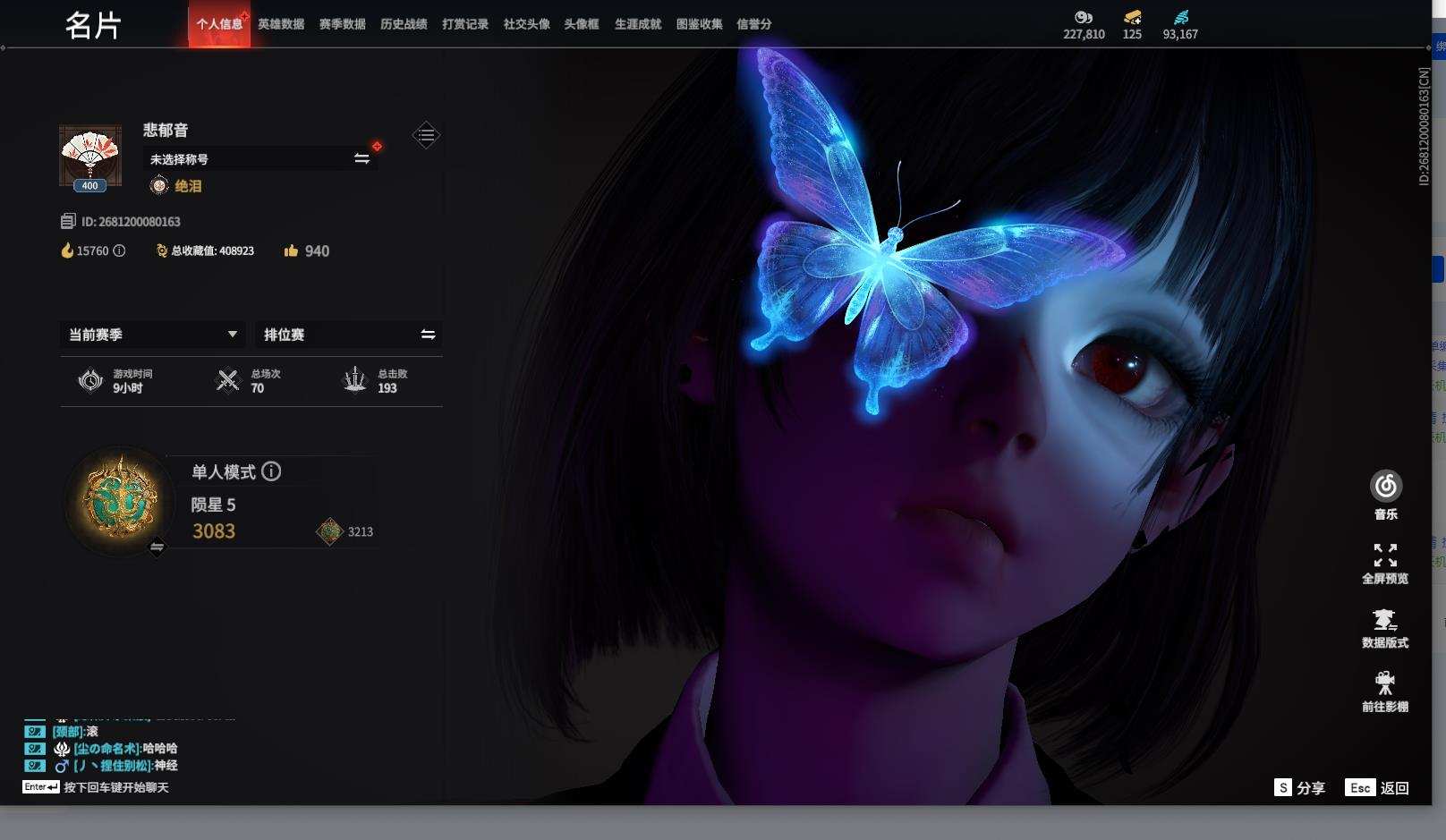
Task: Click the 总击败 defeats icon
Action: (x=355, y=379)
